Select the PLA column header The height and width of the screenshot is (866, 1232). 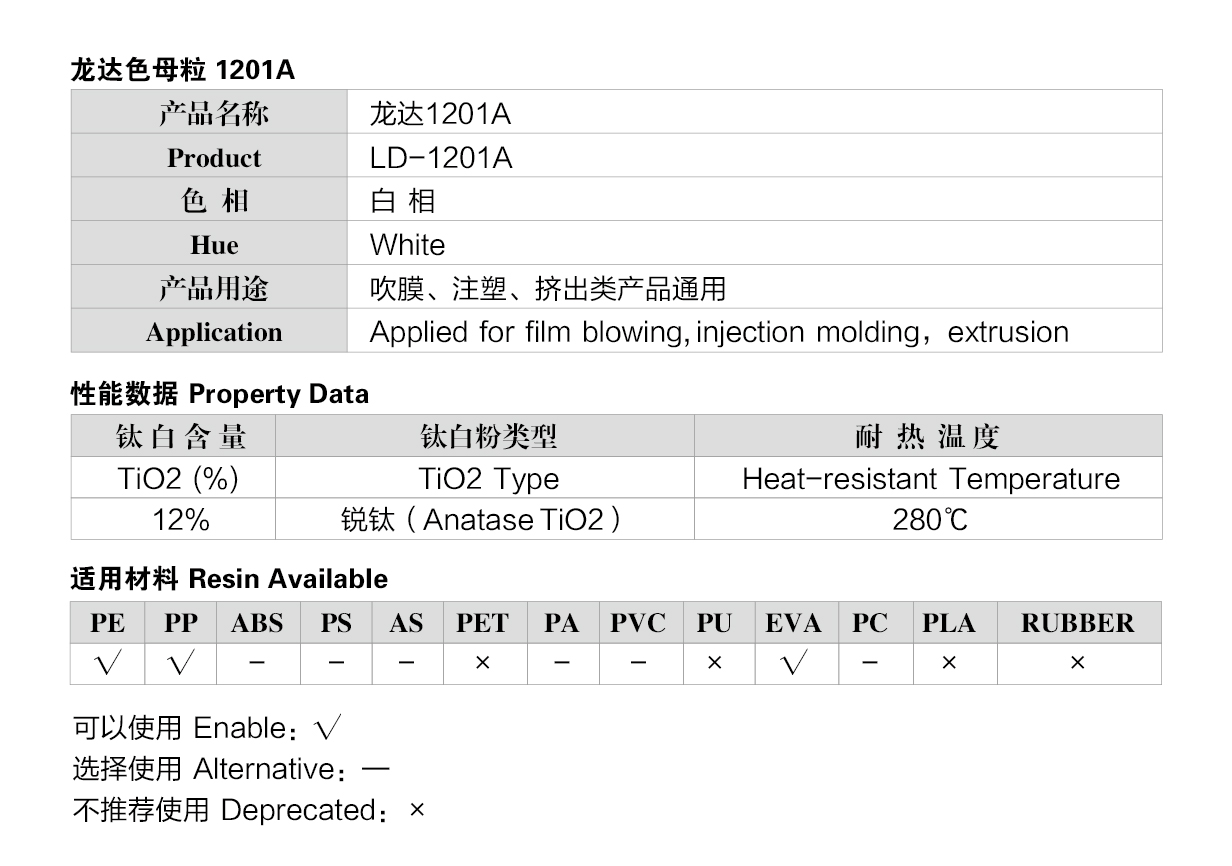[x=949, y=623]
